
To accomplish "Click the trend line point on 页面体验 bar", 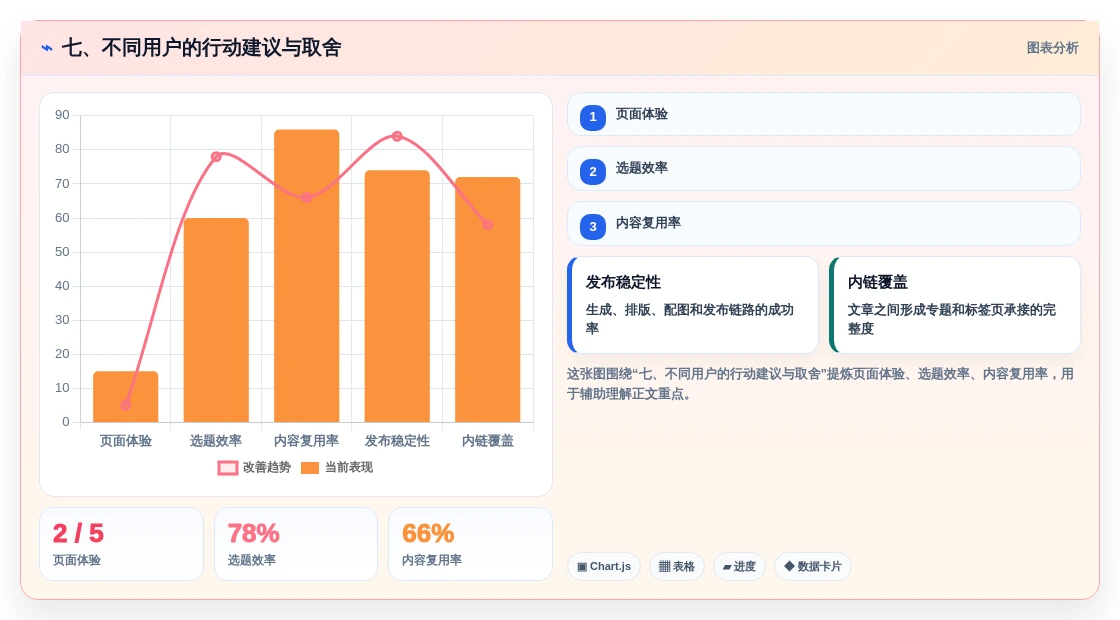I will [126, 405].
